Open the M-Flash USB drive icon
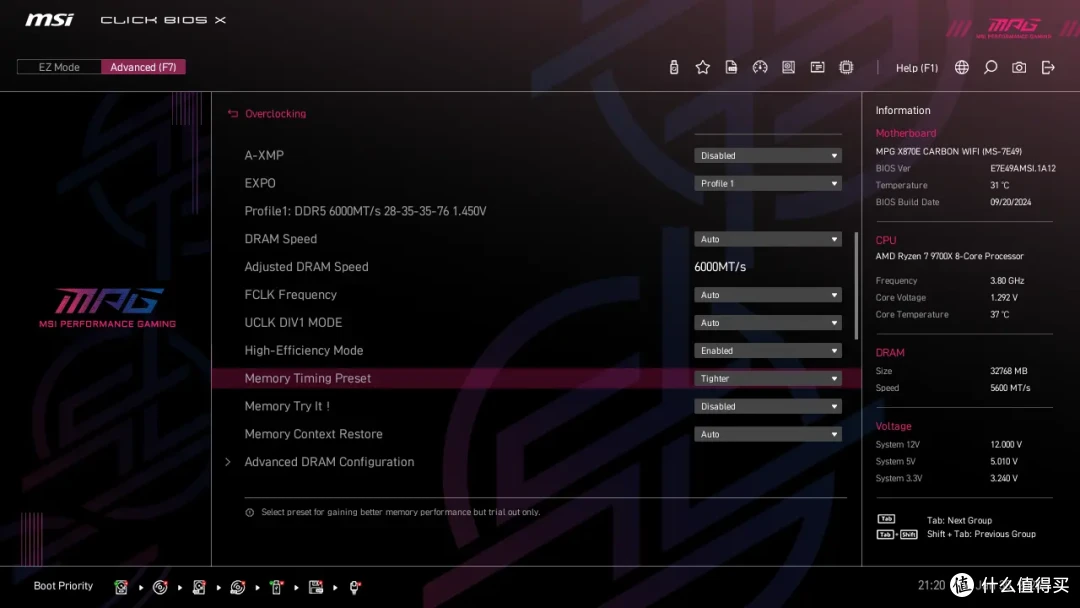The image size is (1080, 608). pos(674,67)
